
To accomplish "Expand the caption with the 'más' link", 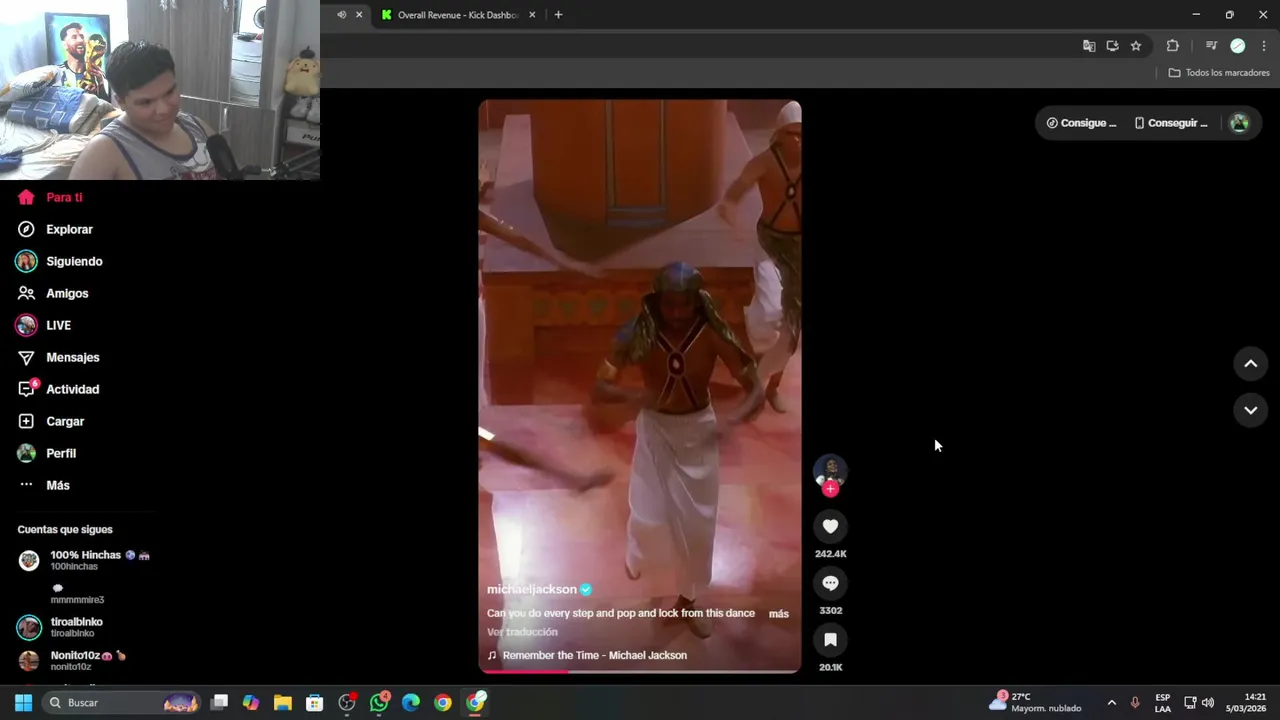I will coord(778,613).
